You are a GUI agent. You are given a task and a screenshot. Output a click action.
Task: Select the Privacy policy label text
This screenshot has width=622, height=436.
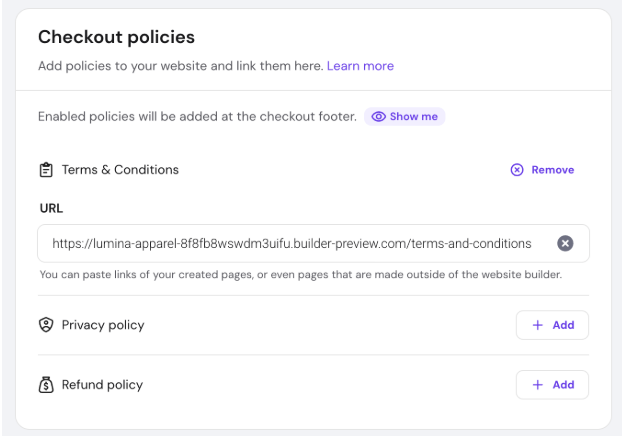(103, 325)
